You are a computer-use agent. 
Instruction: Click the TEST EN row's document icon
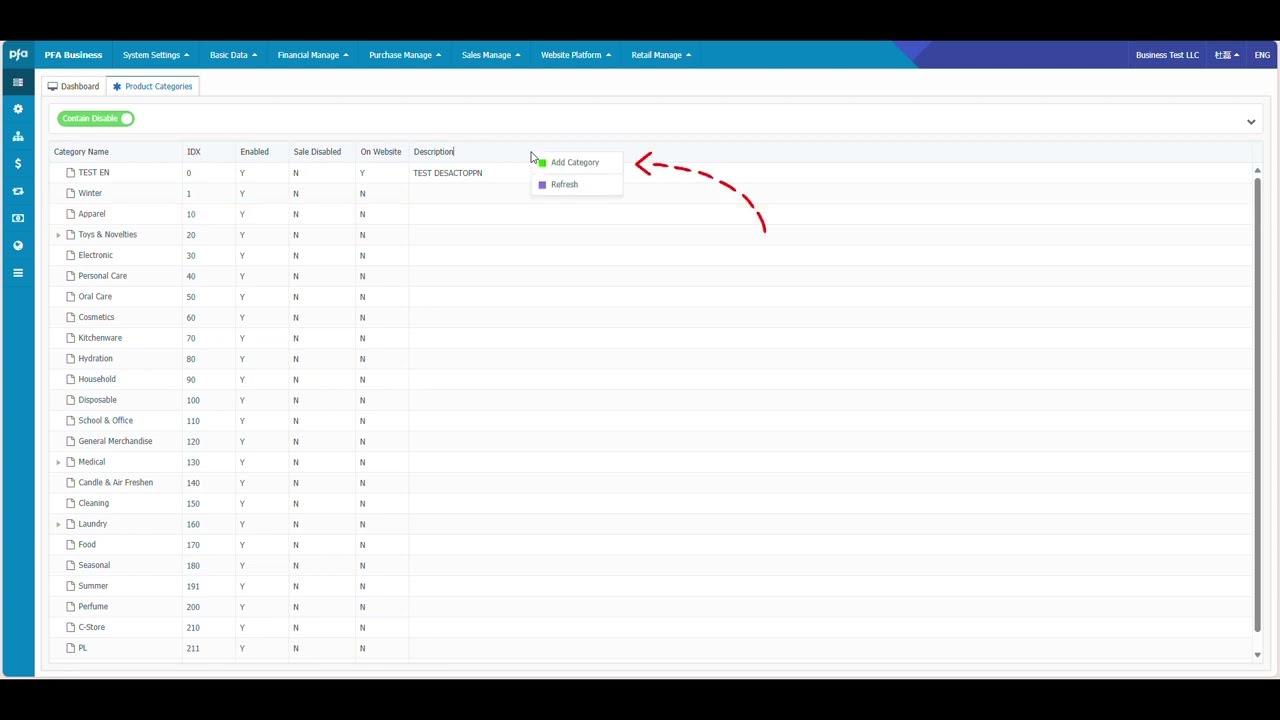[71, 173]
